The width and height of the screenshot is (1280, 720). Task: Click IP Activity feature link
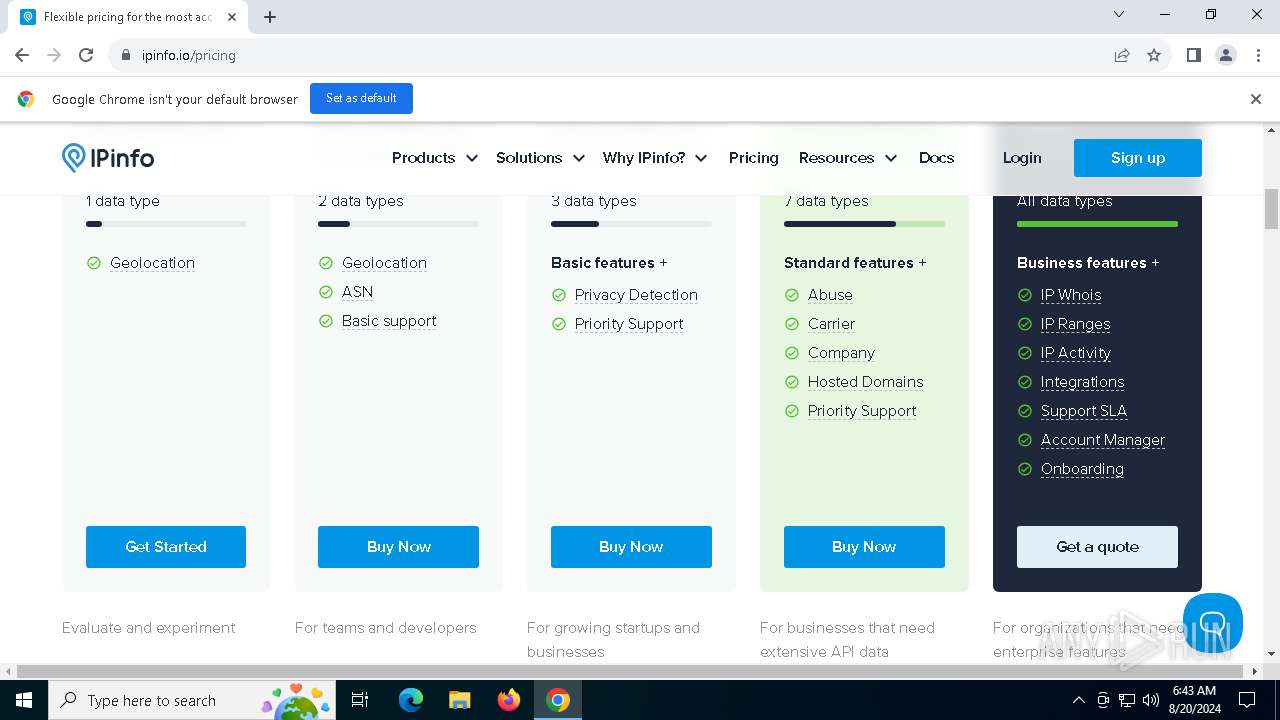pos(1076,353)
